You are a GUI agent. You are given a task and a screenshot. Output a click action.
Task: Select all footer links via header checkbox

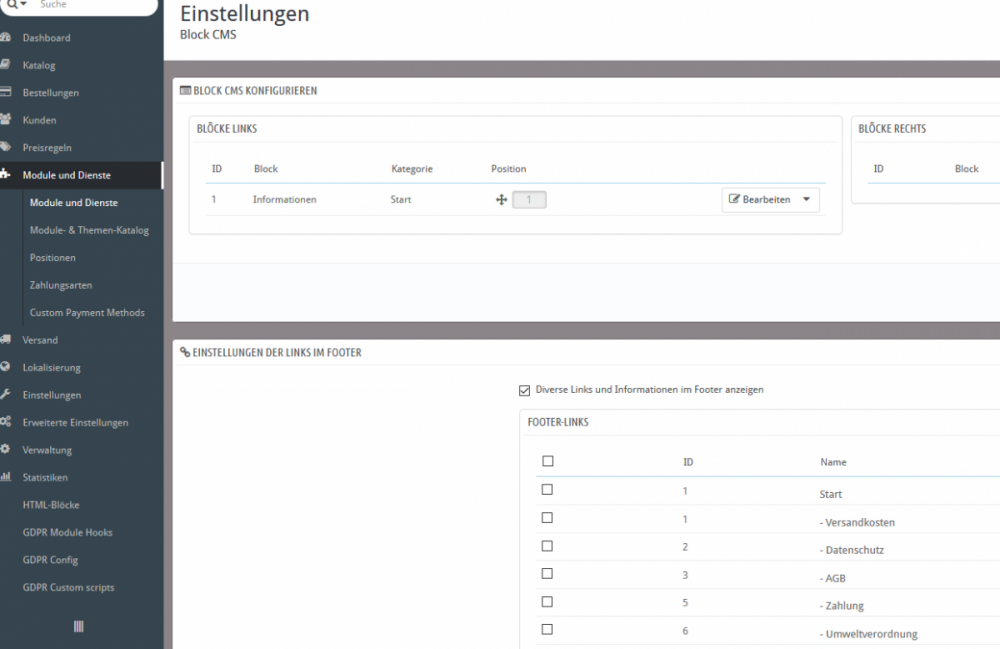[547, 461]
